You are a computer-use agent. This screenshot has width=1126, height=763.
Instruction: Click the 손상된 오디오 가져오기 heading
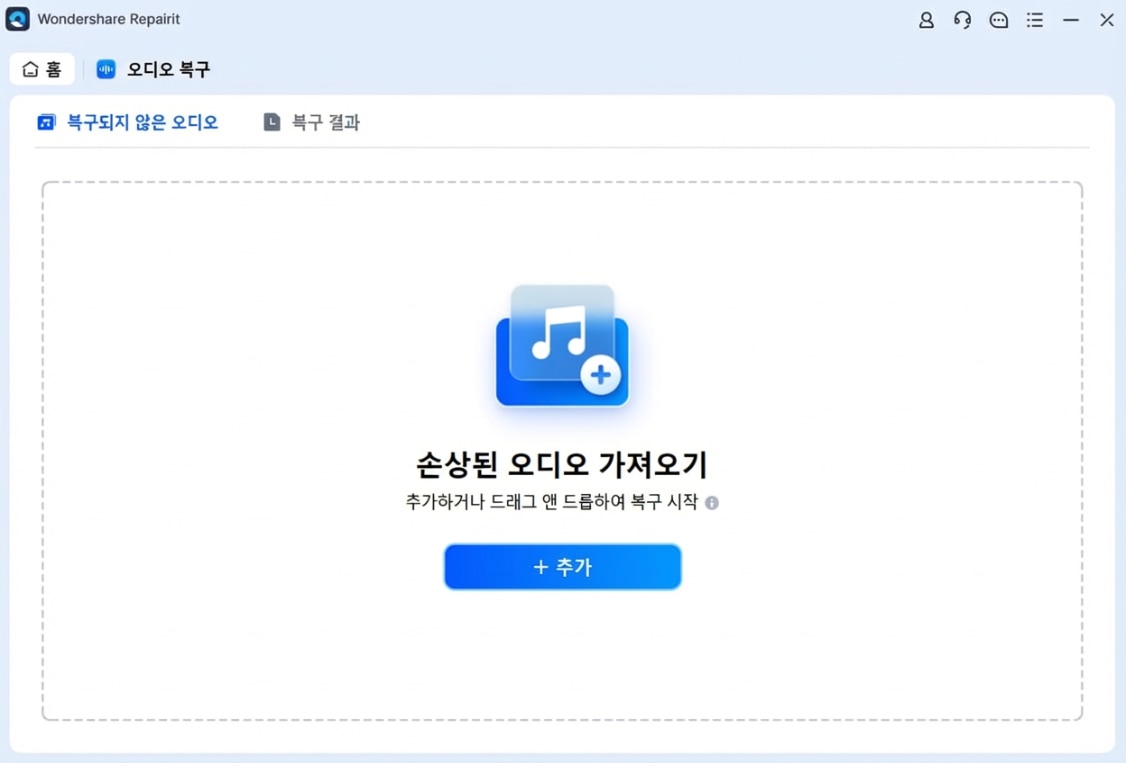(562, 463)
